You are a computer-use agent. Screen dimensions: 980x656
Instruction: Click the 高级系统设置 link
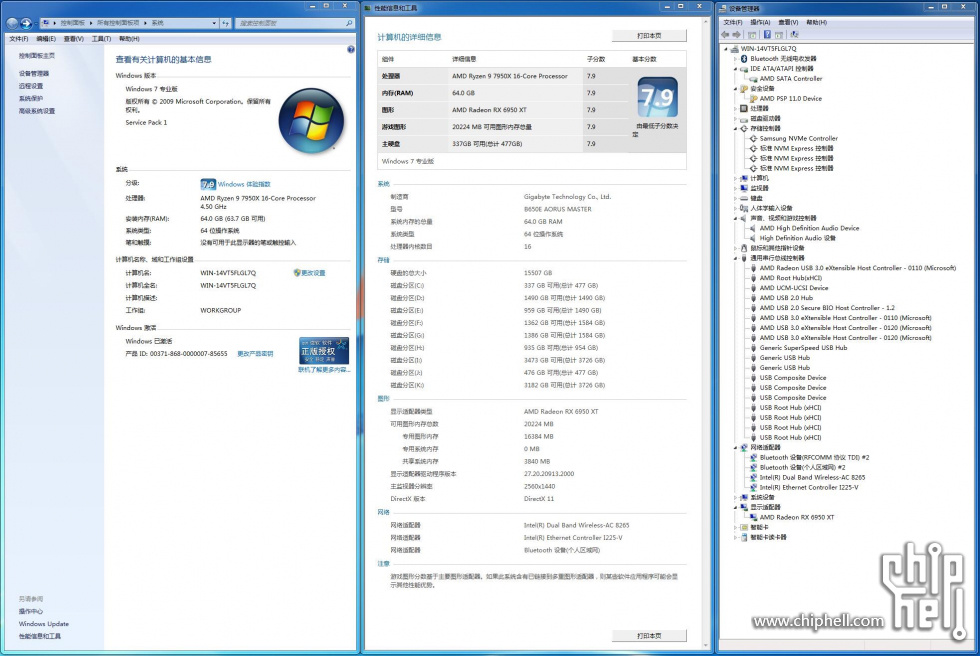tap(37, 111)
